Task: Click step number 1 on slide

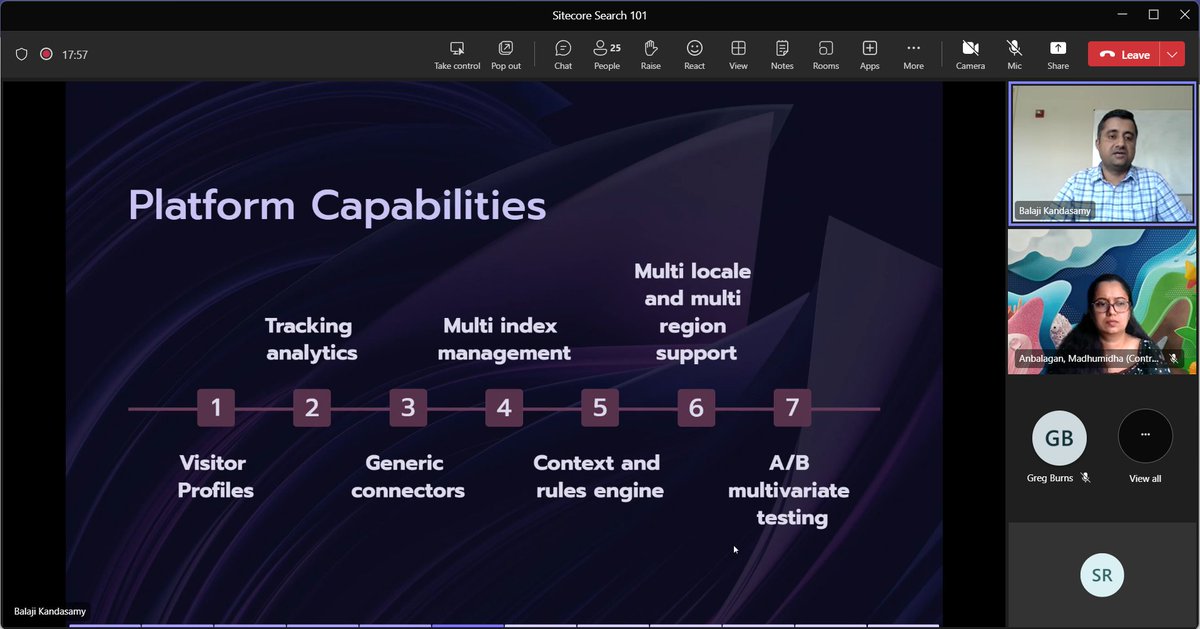Action: pos(216,408)
